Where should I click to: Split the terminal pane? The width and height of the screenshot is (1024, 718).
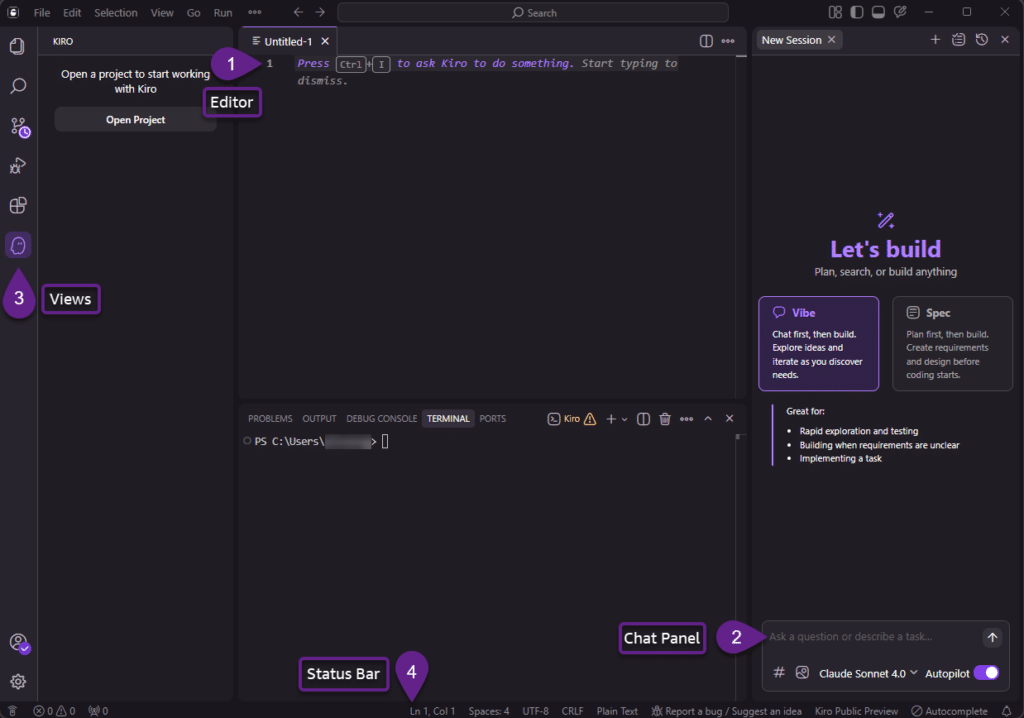(643, 418)
